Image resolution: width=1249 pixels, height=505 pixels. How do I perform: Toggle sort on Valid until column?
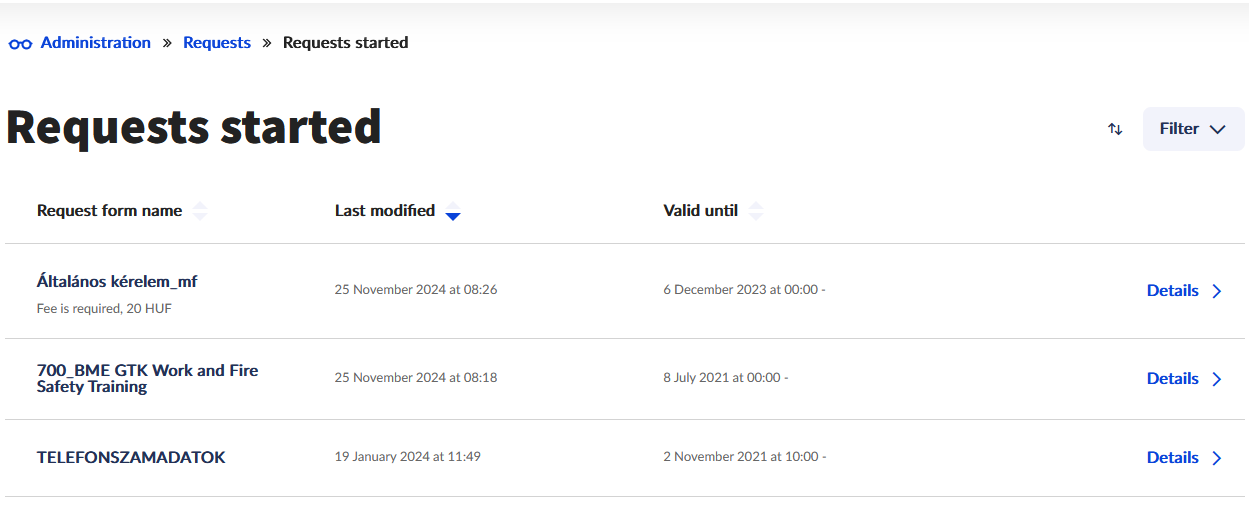(x=756, y=211)
